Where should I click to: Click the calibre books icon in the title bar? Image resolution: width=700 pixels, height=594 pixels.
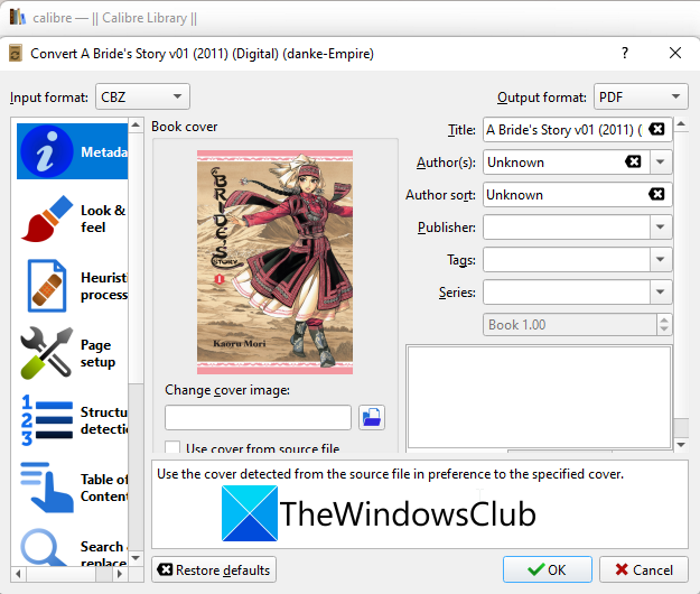point(17,17)
